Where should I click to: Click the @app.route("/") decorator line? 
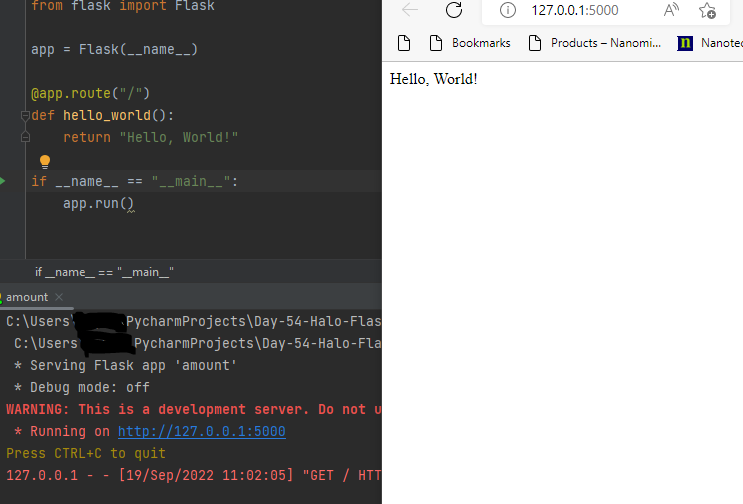(x=91, y=93)
